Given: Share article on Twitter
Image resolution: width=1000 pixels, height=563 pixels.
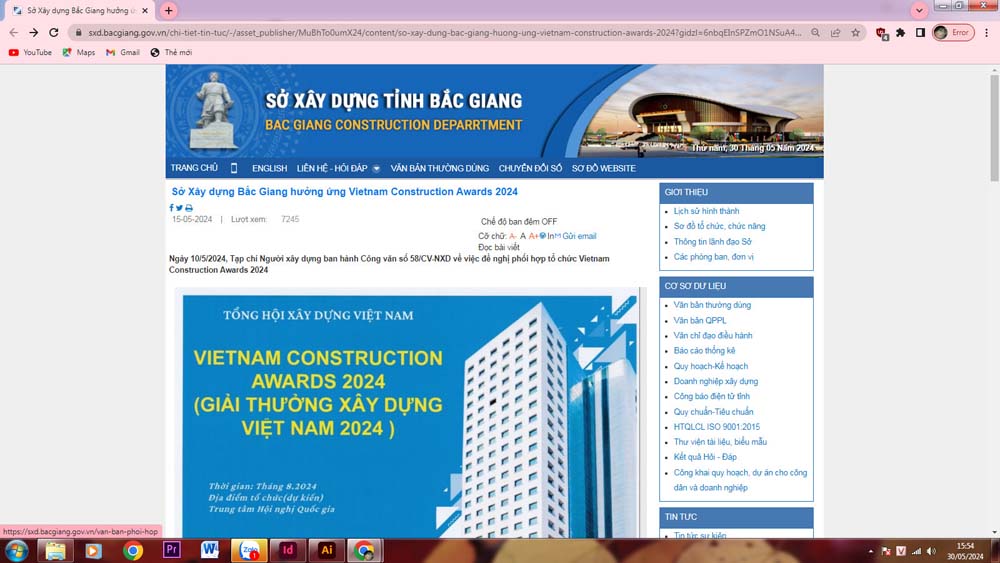Looking at the screenshot, I should [179, 208].
